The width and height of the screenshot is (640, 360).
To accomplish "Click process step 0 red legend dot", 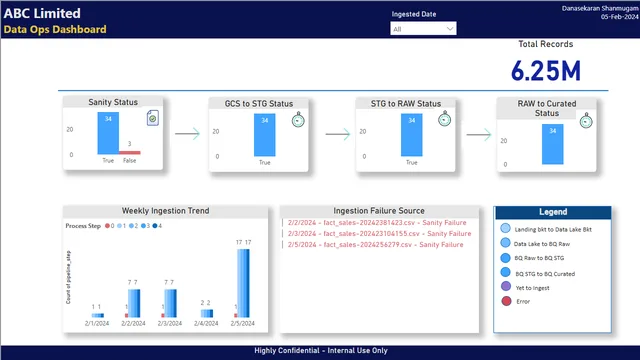I will (107, 226).
